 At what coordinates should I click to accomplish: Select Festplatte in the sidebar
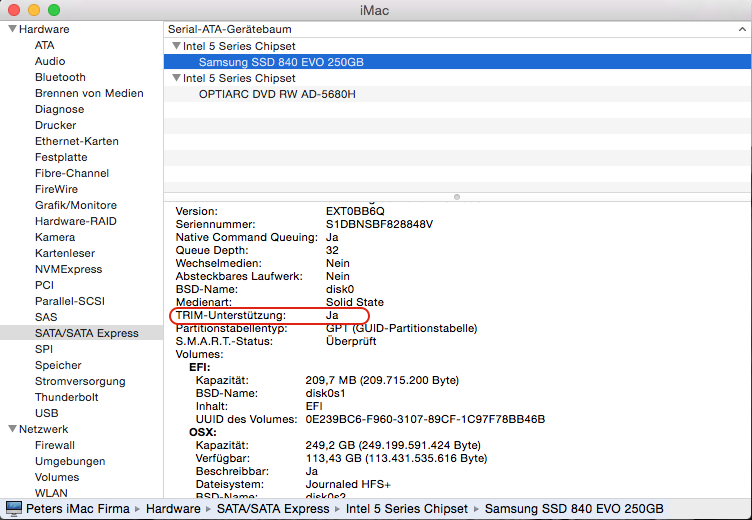click(61, 157)
